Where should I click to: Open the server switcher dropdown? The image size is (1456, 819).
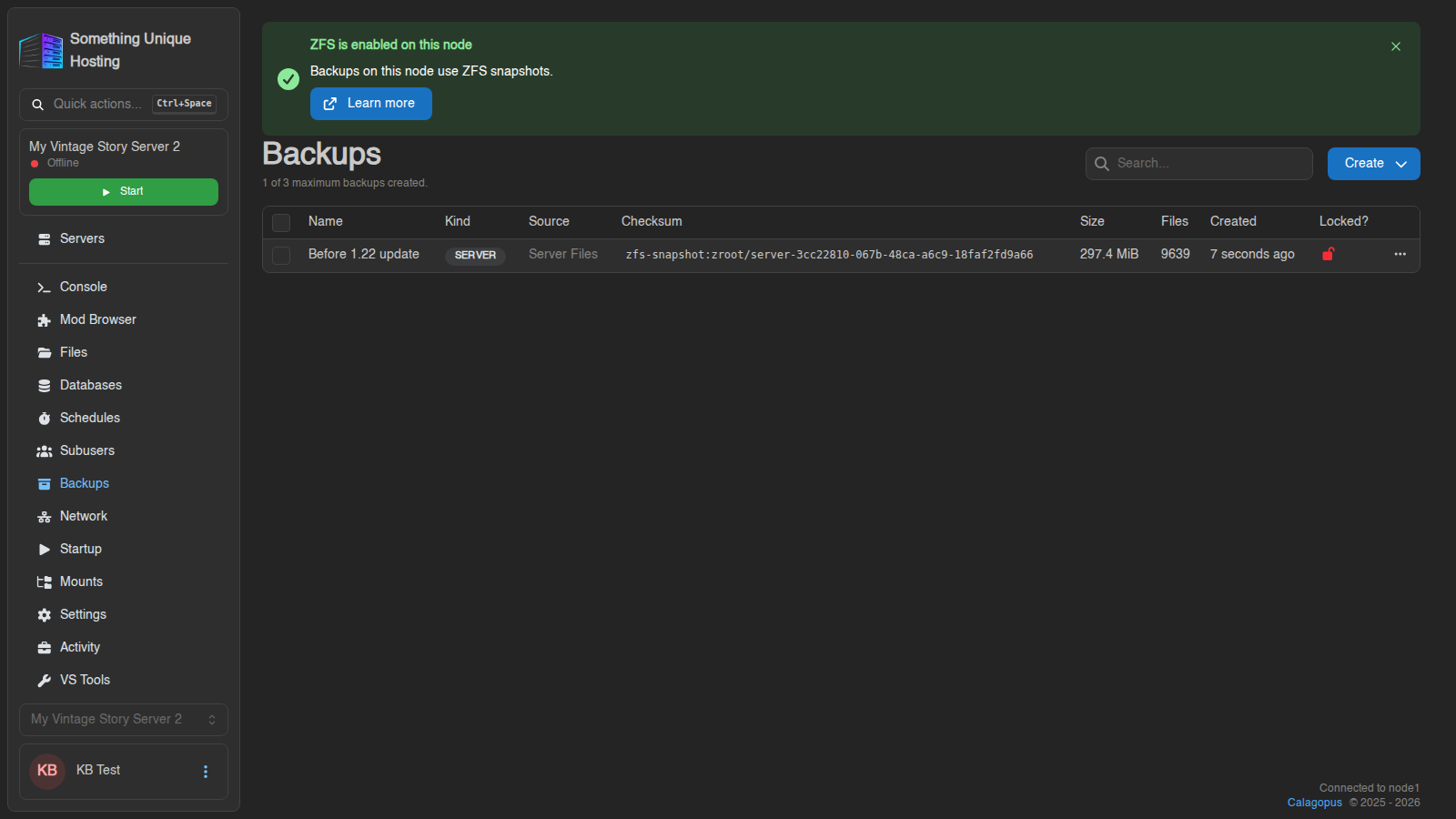[x=124, y=720]
